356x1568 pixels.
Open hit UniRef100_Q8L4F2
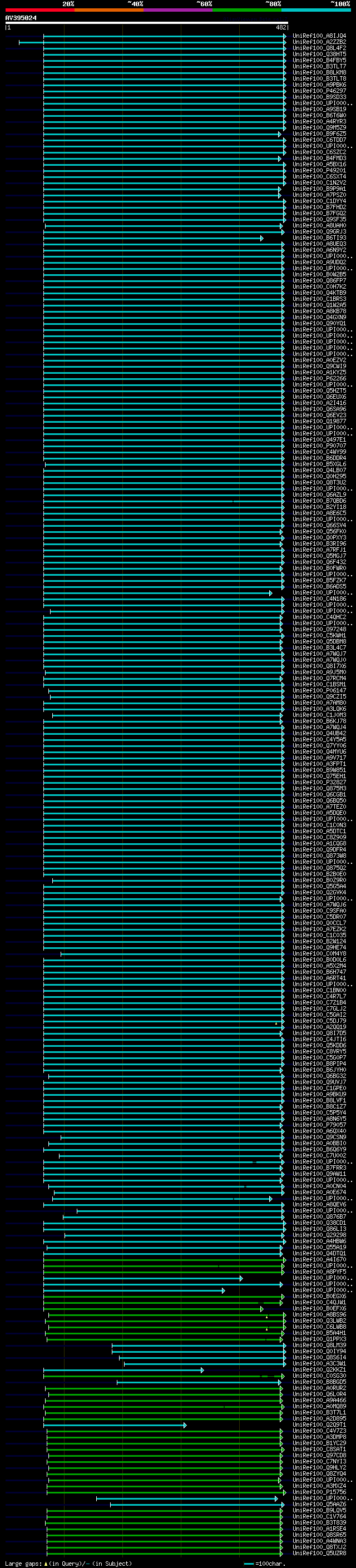(x=319, y=48)
